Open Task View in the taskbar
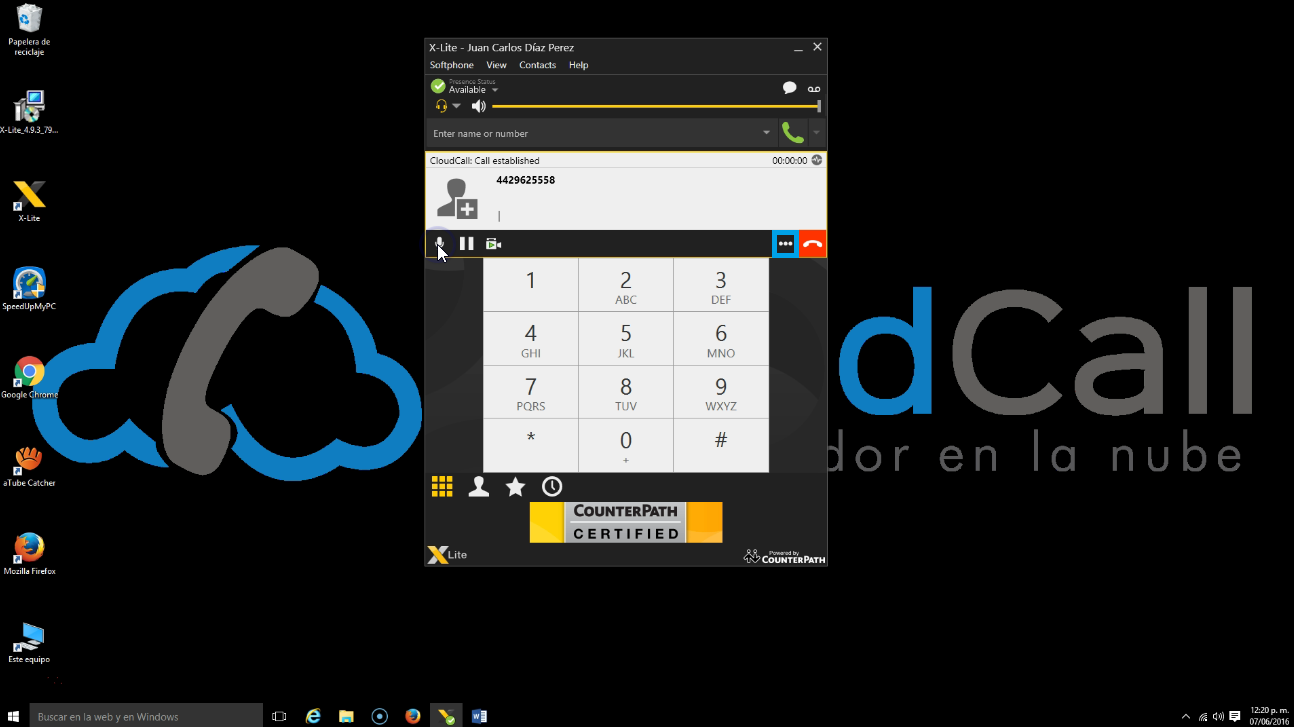Screen dimensions: 1294x727 click(279, 716)
